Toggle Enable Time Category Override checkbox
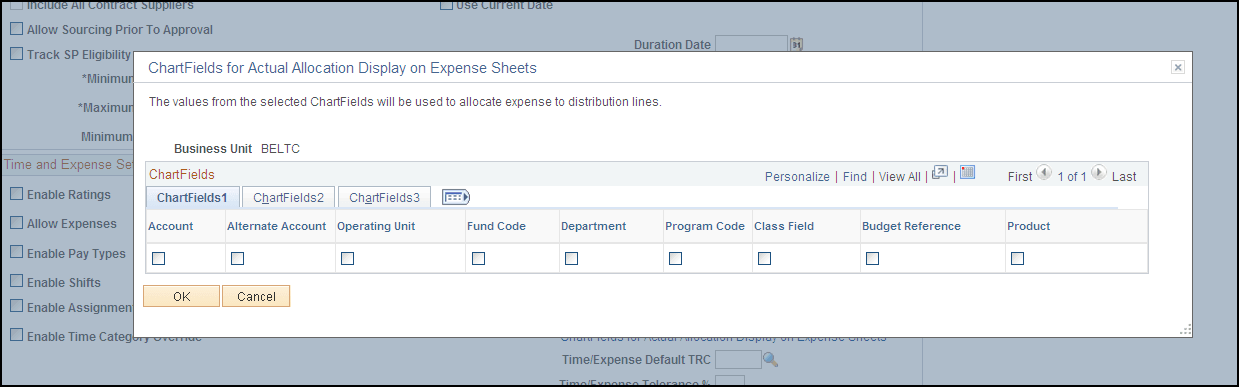 (16, 336)
